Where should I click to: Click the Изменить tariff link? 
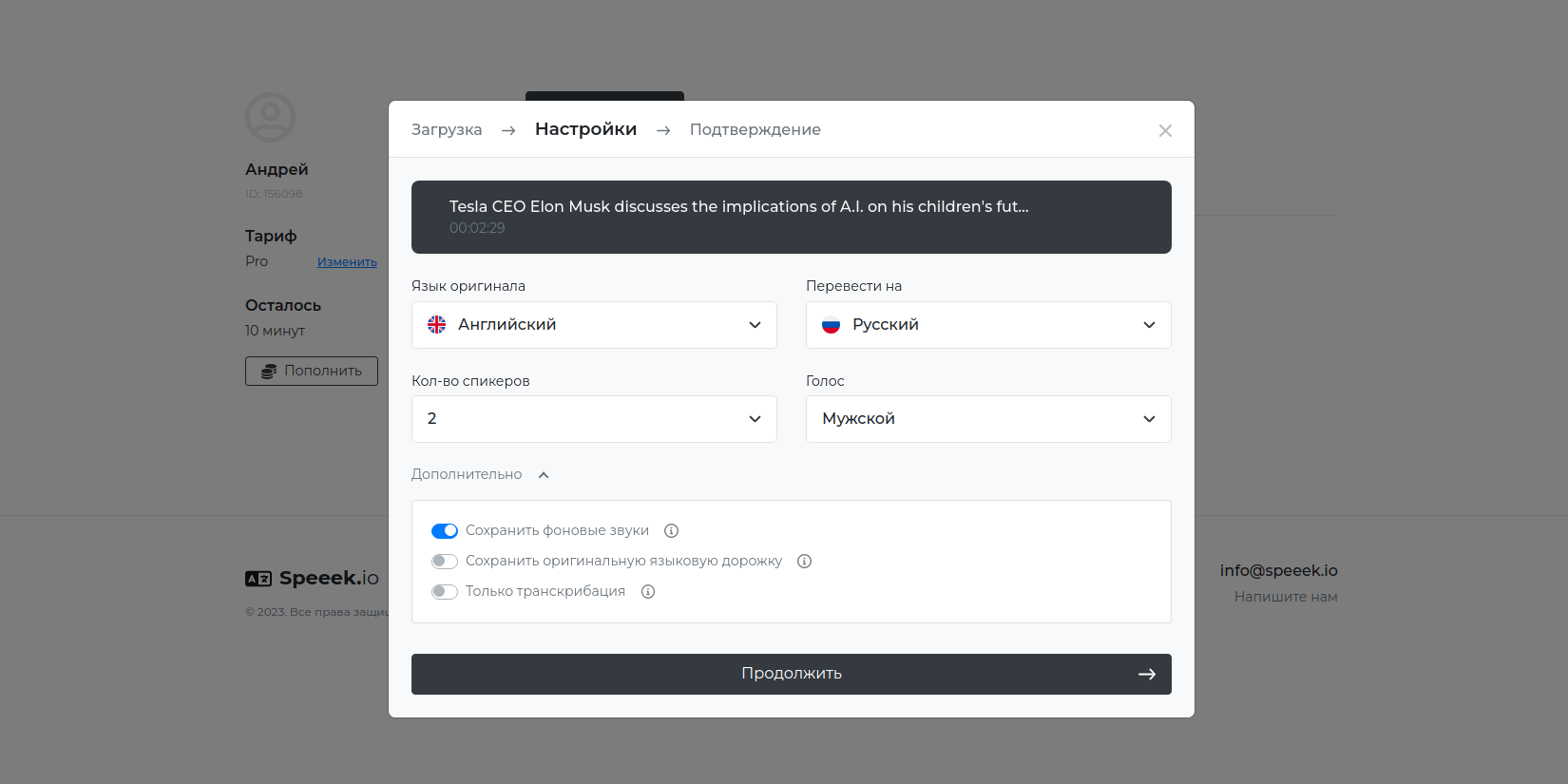pos(347,262)
